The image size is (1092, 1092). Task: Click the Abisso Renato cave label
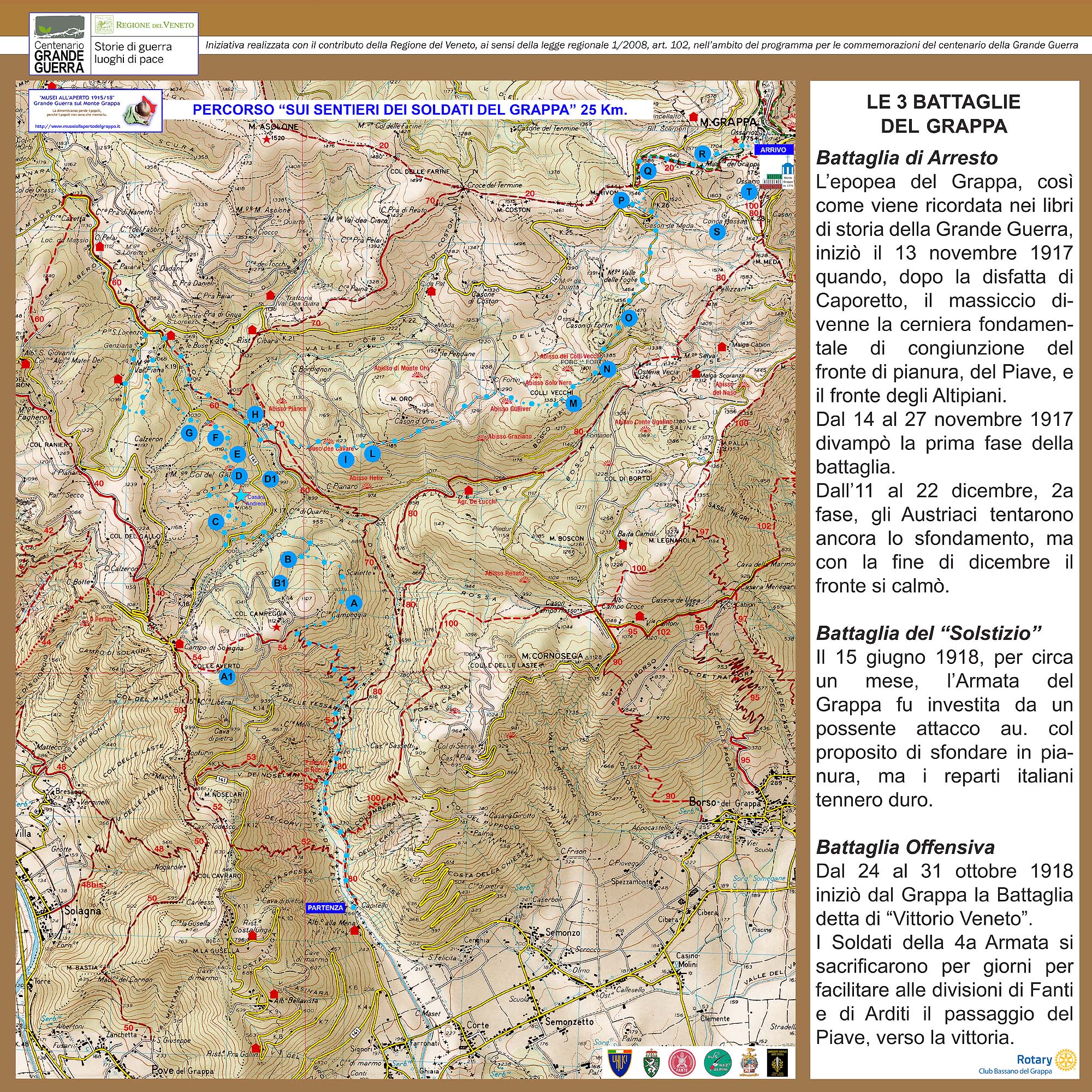[x=505, y=573]
